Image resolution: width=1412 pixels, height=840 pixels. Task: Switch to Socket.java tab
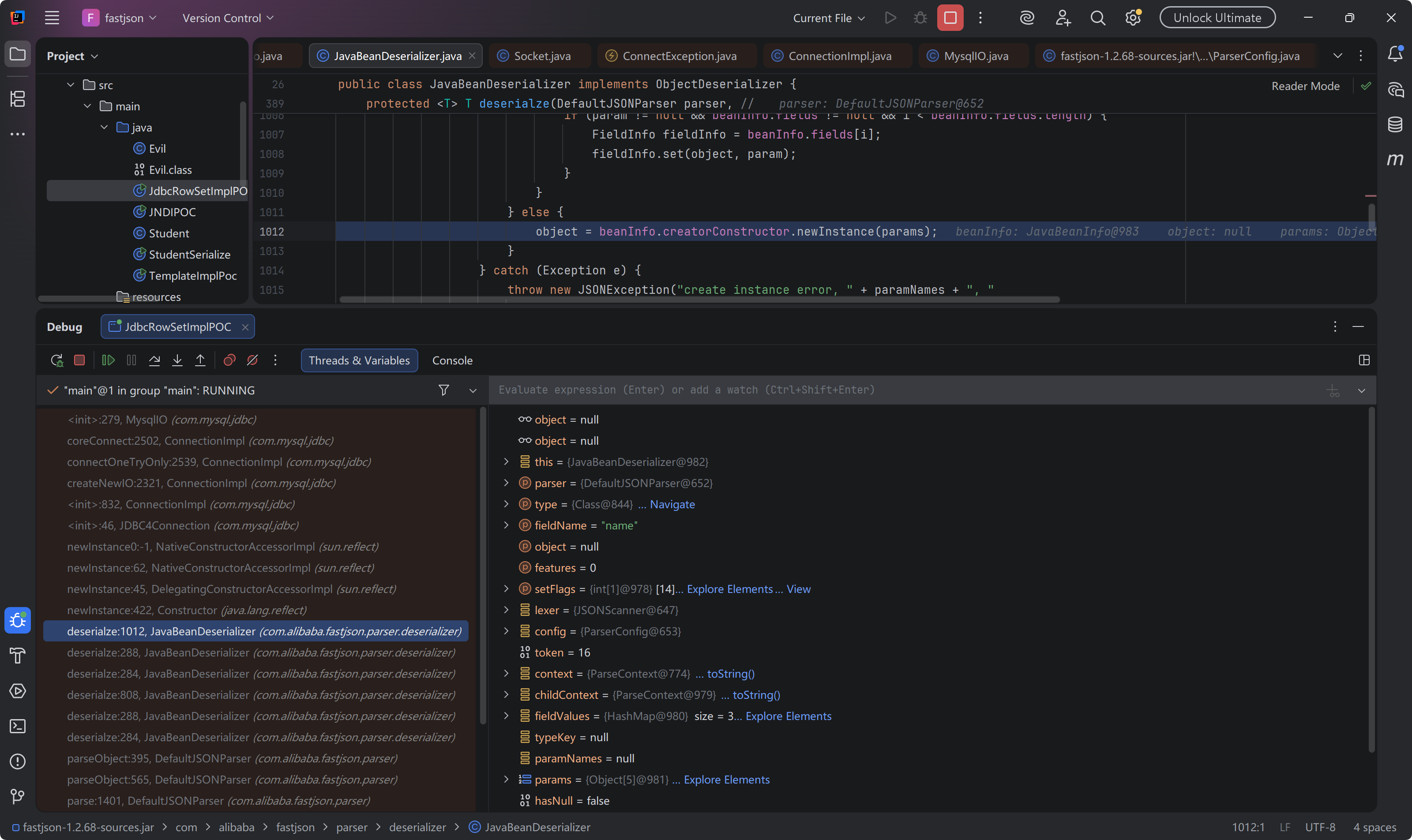541,56
